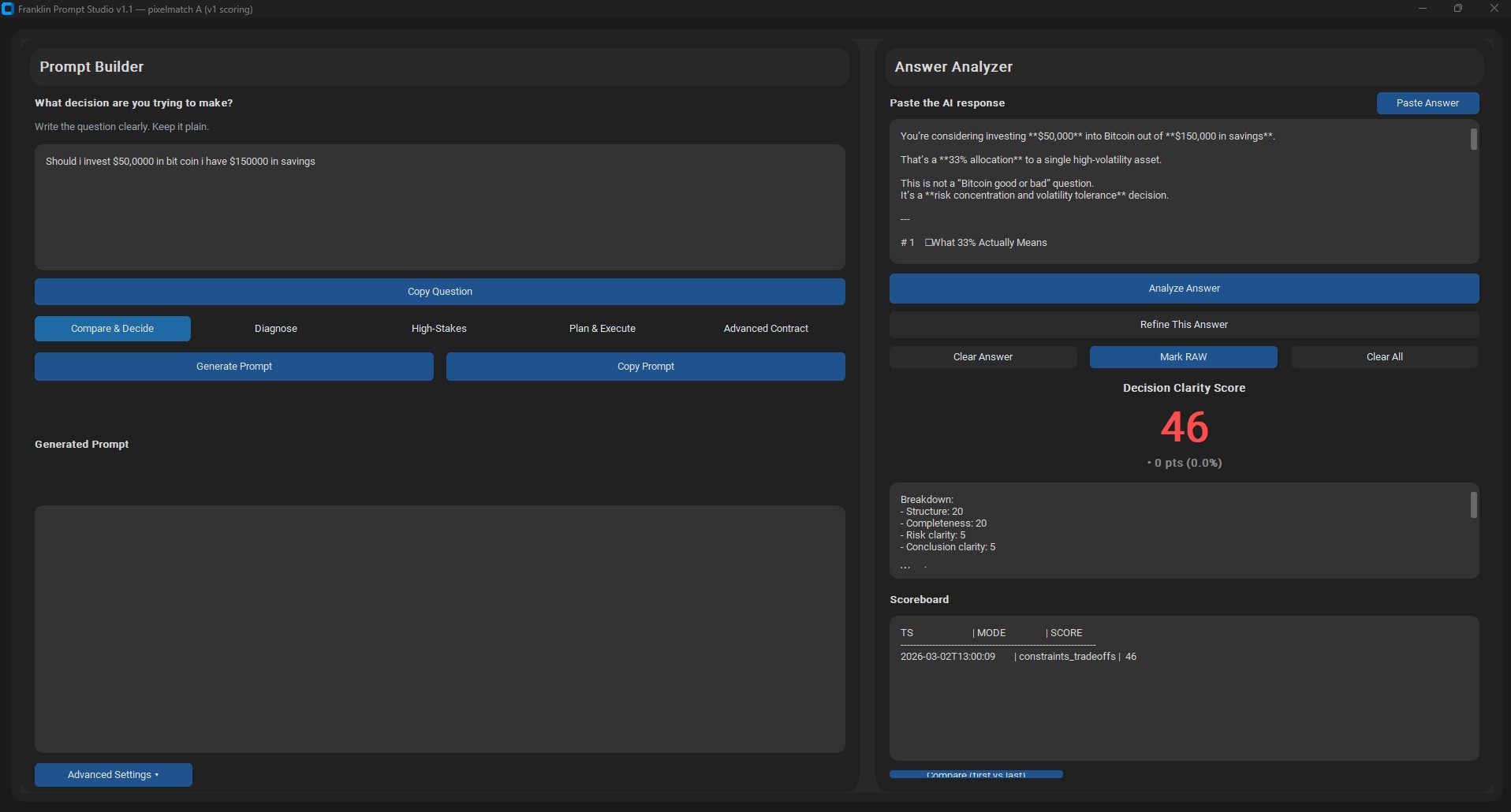Viewport: 1511px width, 812px height.
Task: Select the Compare & Decide mode
Action: pos(113,329)
